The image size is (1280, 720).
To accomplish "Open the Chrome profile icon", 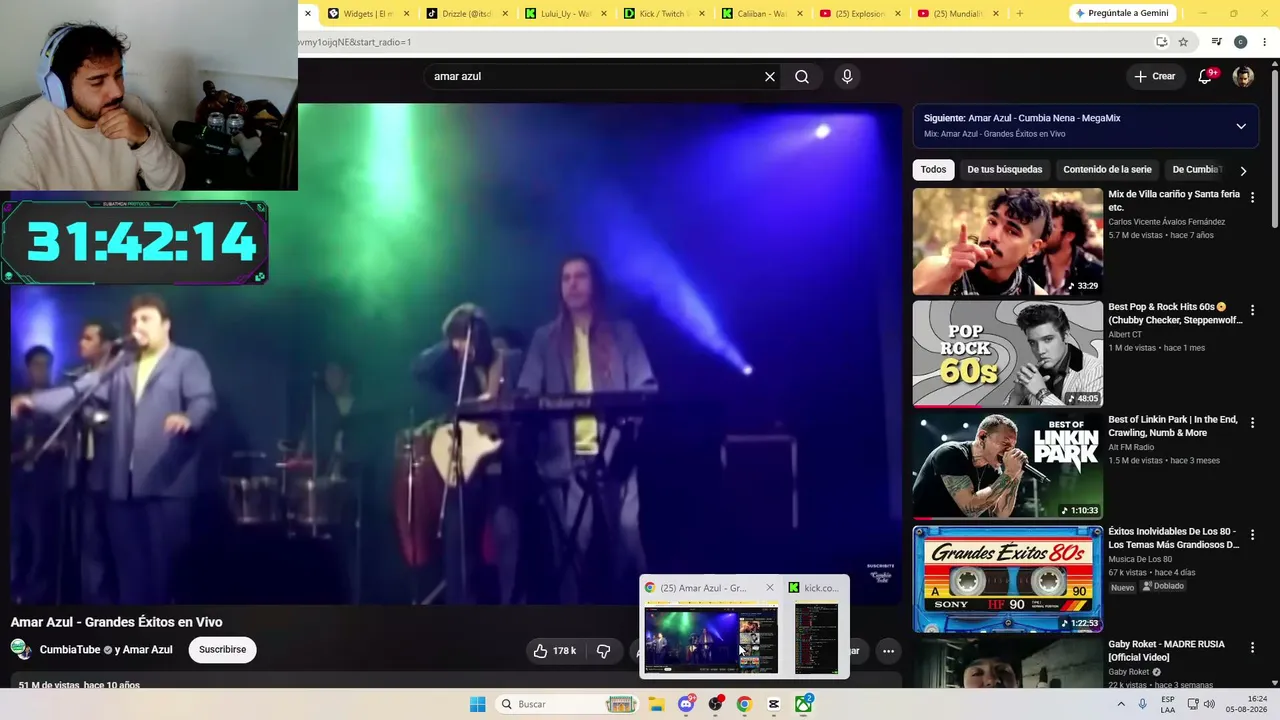I will click(1240, 42).
